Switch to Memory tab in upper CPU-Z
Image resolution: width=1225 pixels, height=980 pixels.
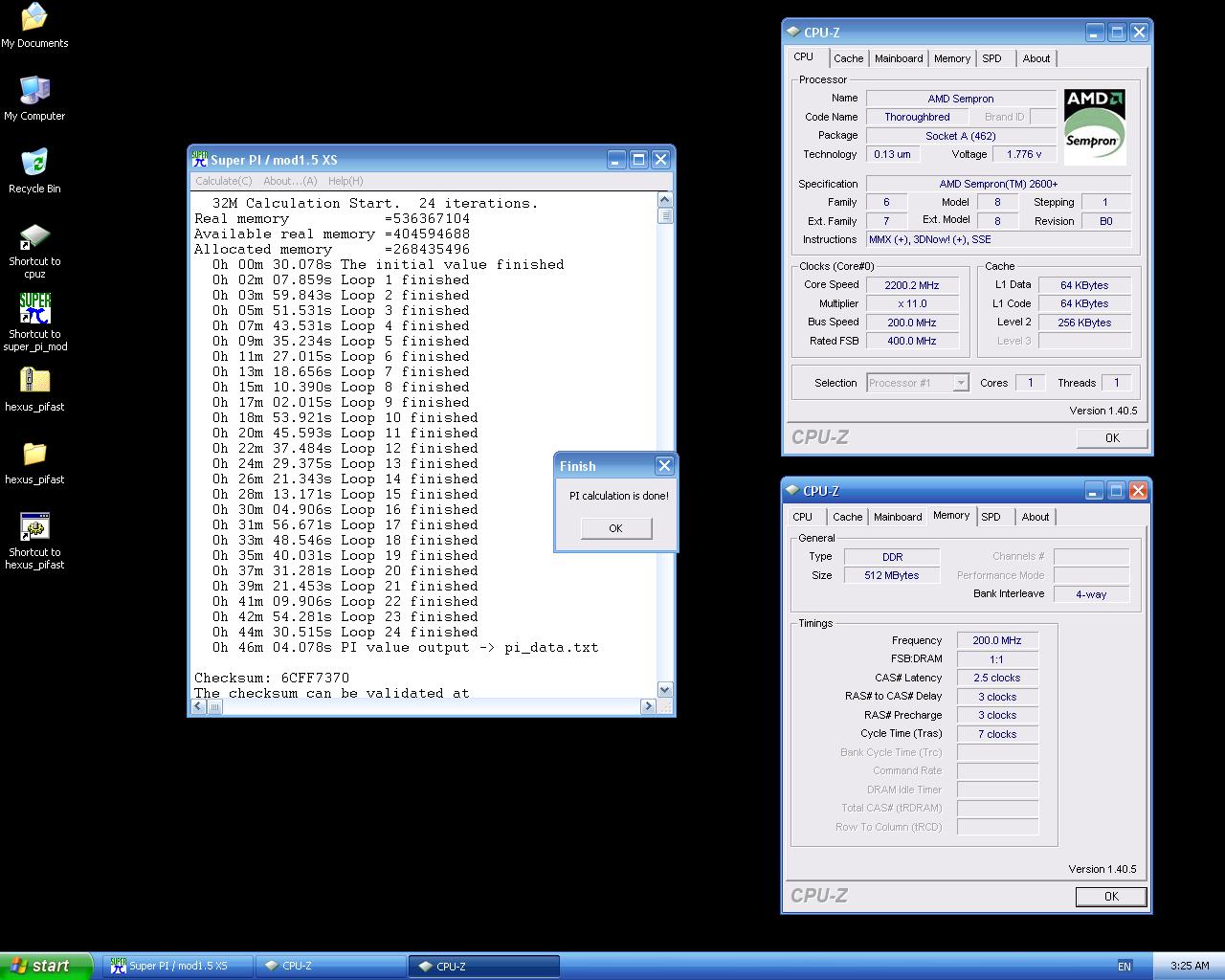click(952, 58)
